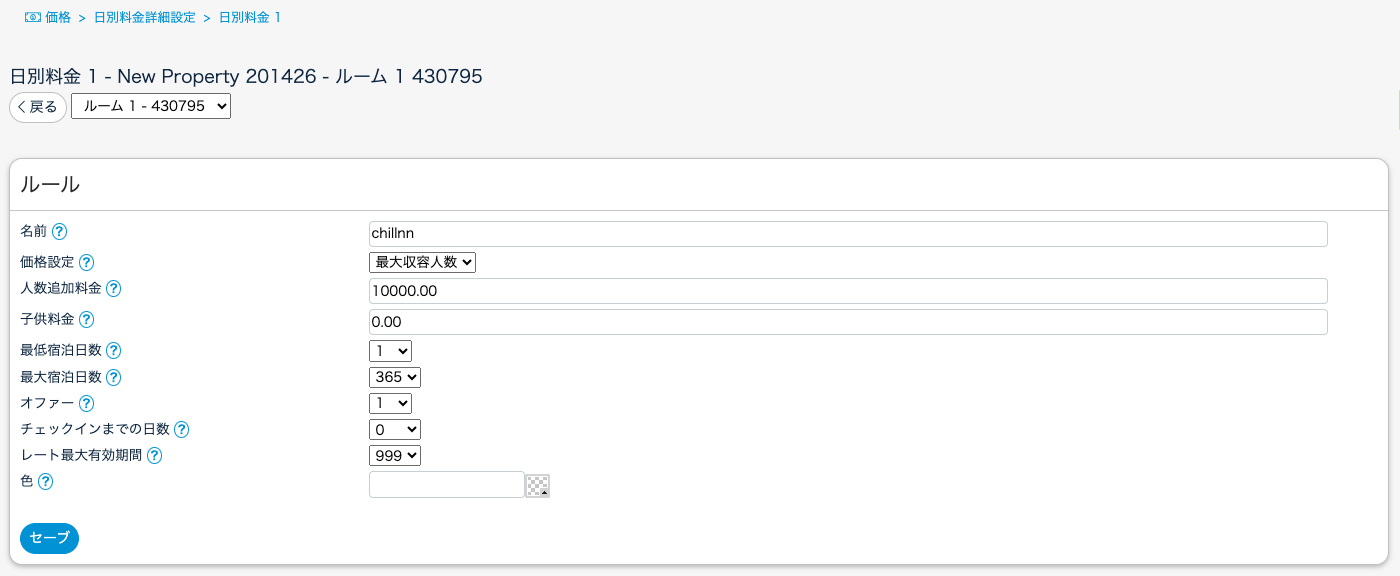Viewport: 1400px width, 576px height.
Task: Open the color picker swatch
Action: coord(538,486)
